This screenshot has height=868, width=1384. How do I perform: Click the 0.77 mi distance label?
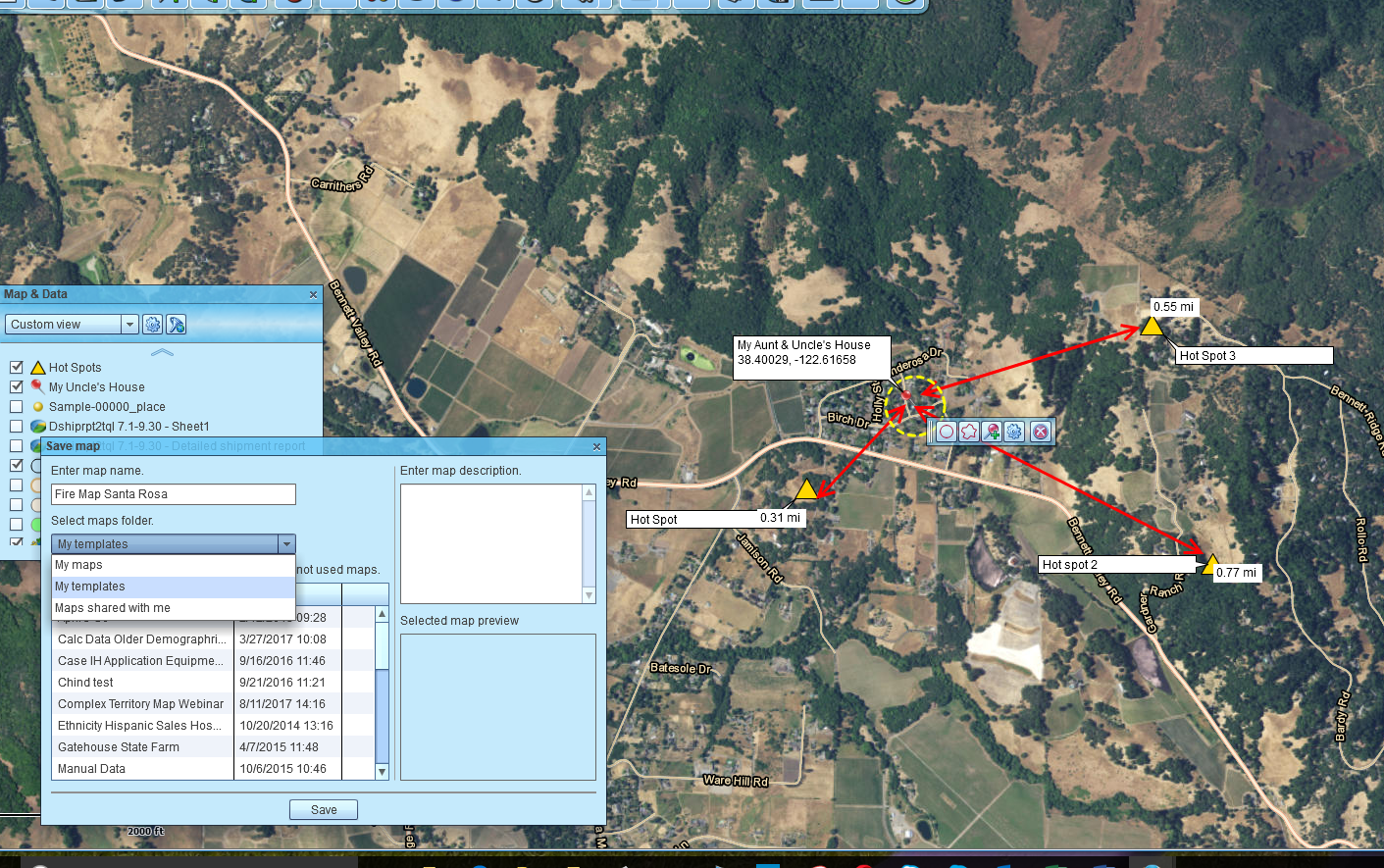pos(1236,573)
